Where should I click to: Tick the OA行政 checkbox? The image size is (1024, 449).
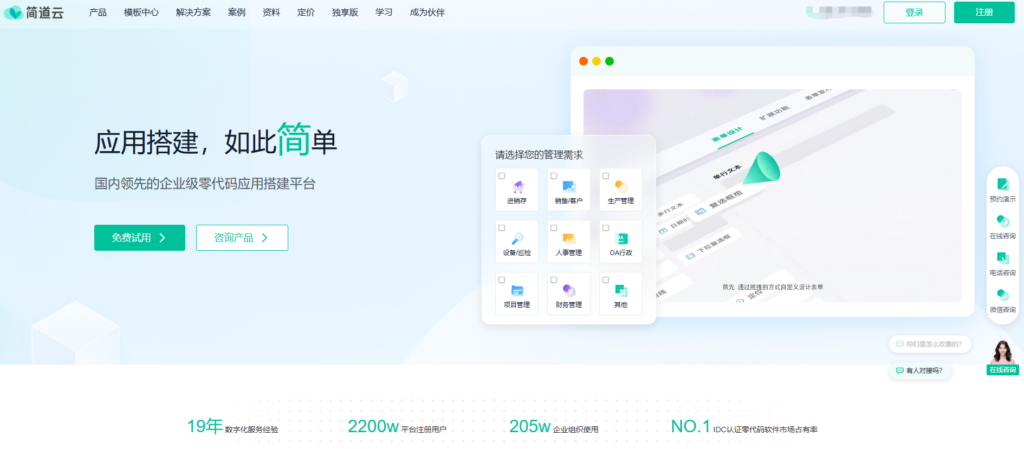[x=605, y=228]
